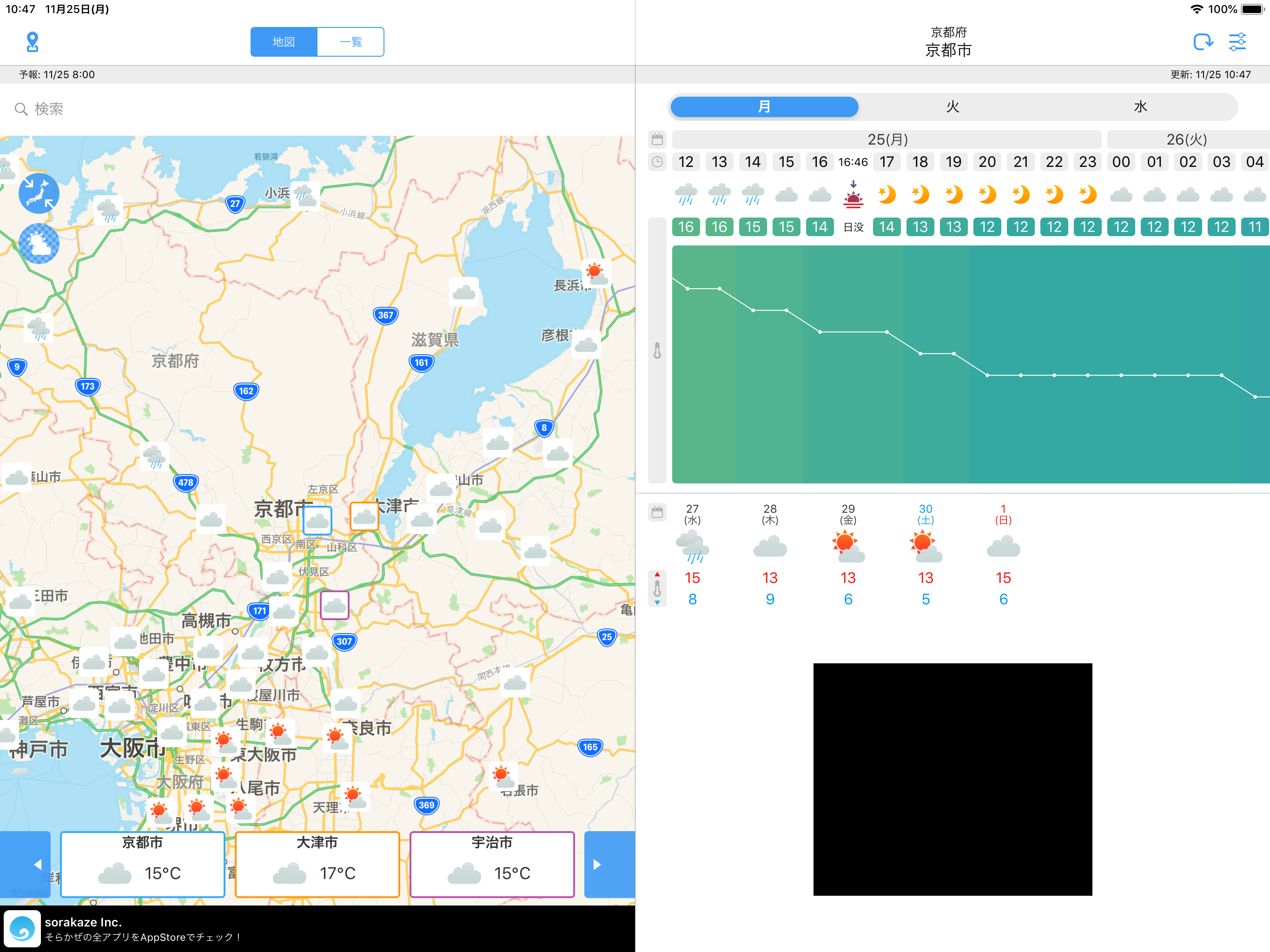Tap the current location pin icon
This screenshot has width=1270, height=952.
coord(33,42)
